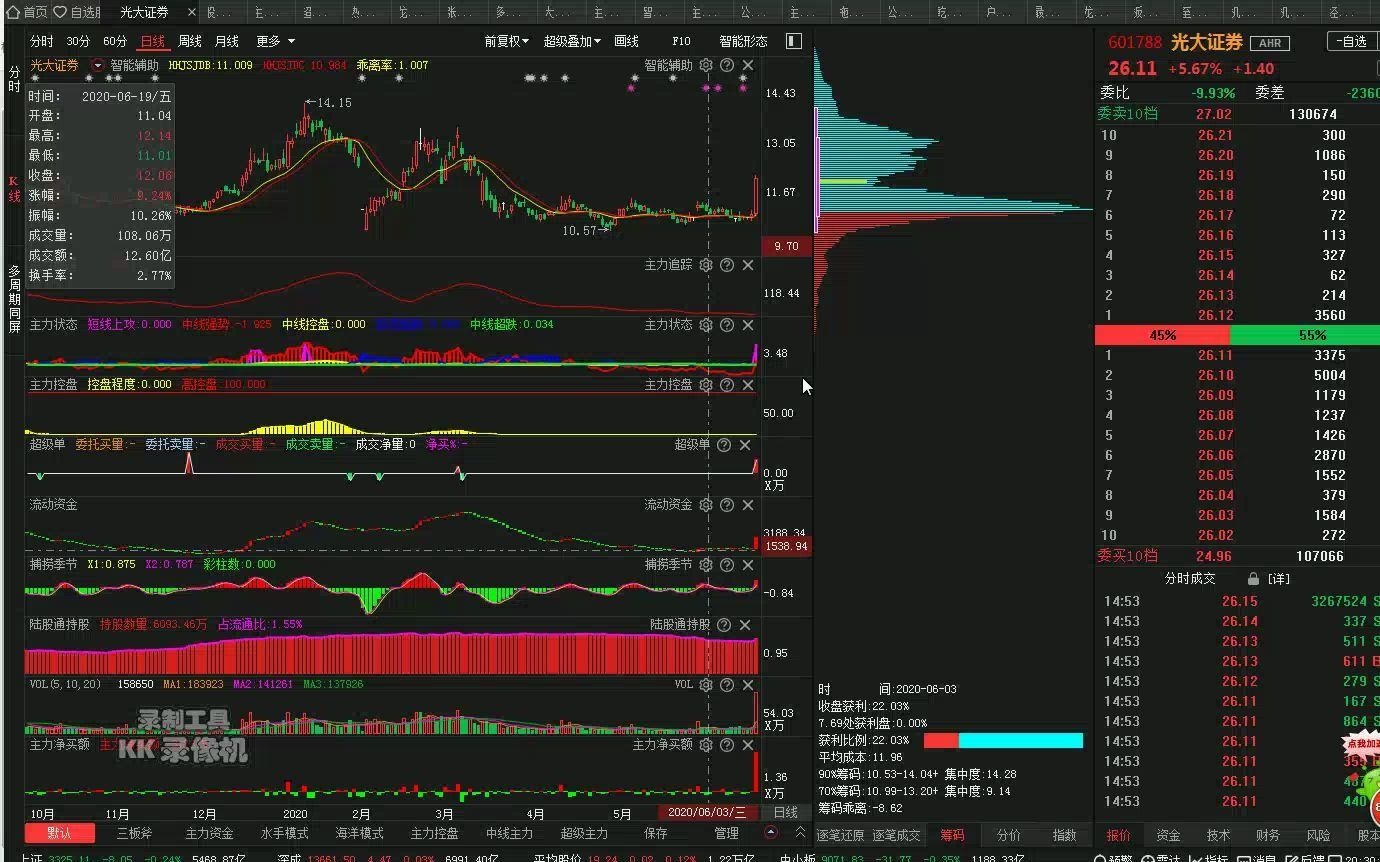Switch to 分价 tab
The height and width of the screenshot is (862, 1380).
pyautogui.click(x=1009, y=835)
